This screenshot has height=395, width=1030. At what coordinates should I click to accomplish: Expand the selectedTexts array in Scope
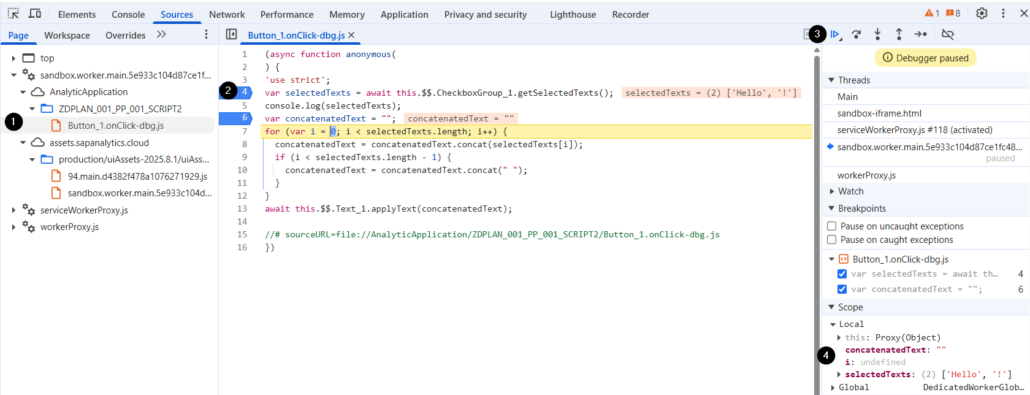click(x=840, y=374)
